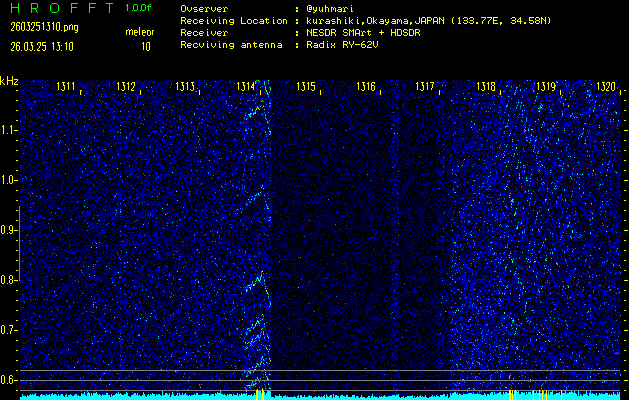
Task: Click the 1.1 frequency axis label
Action: pos(7,130)
